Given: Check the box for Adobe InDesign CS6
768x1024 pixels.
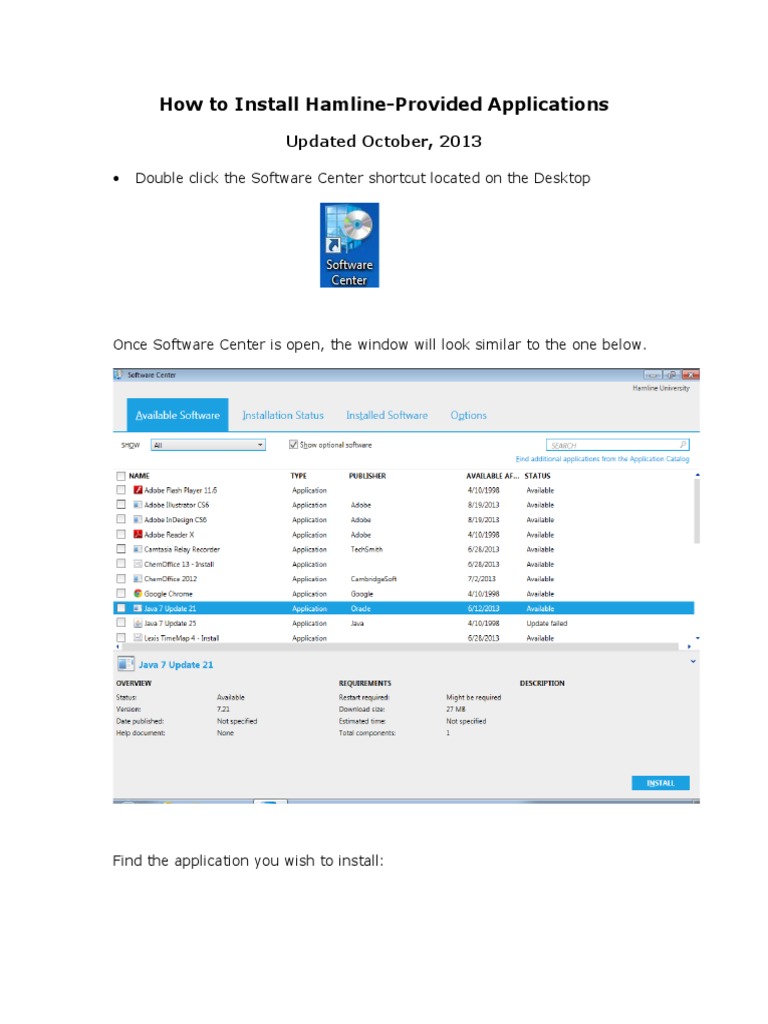Looking at the screenshot, I should pos(121,519).
